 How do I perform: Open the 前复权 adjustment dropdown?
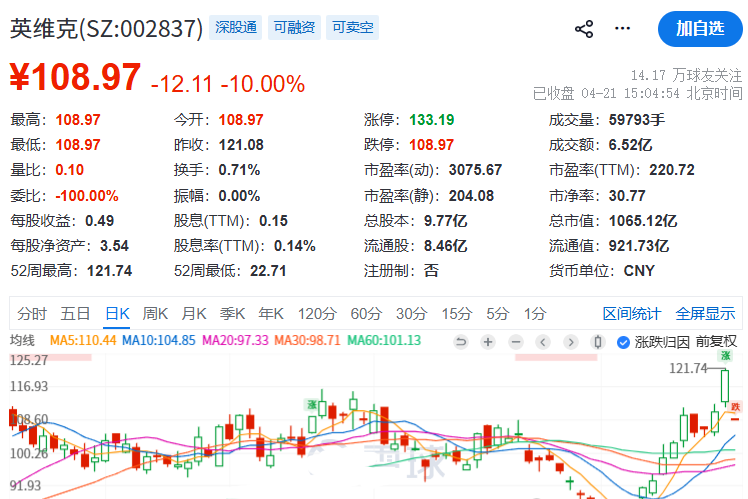click(x=716, y=342)
